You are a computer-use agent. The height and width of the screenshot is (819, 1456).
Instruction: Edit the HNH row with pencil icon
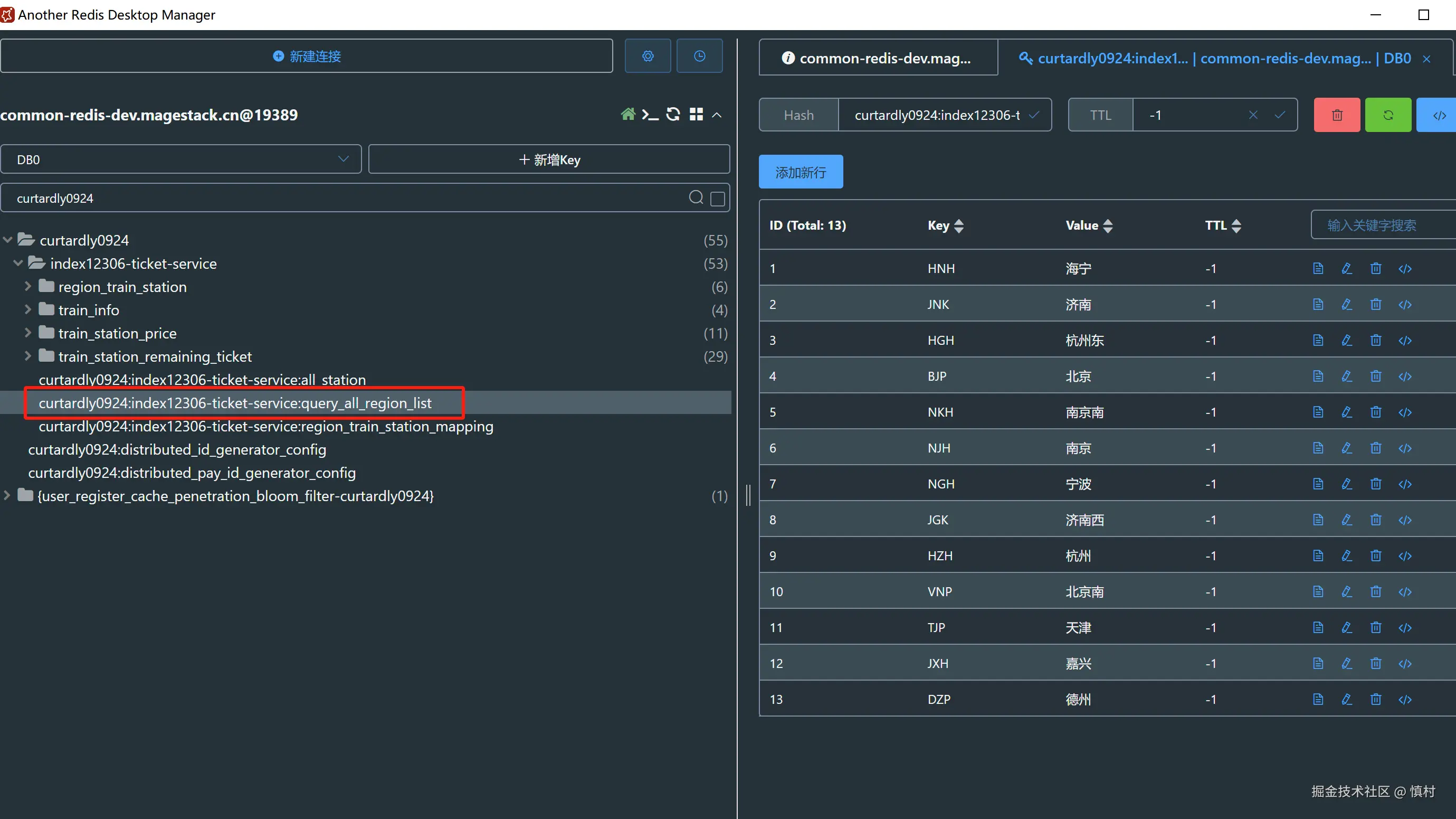pyautogui.click(x=1347, y=269)
